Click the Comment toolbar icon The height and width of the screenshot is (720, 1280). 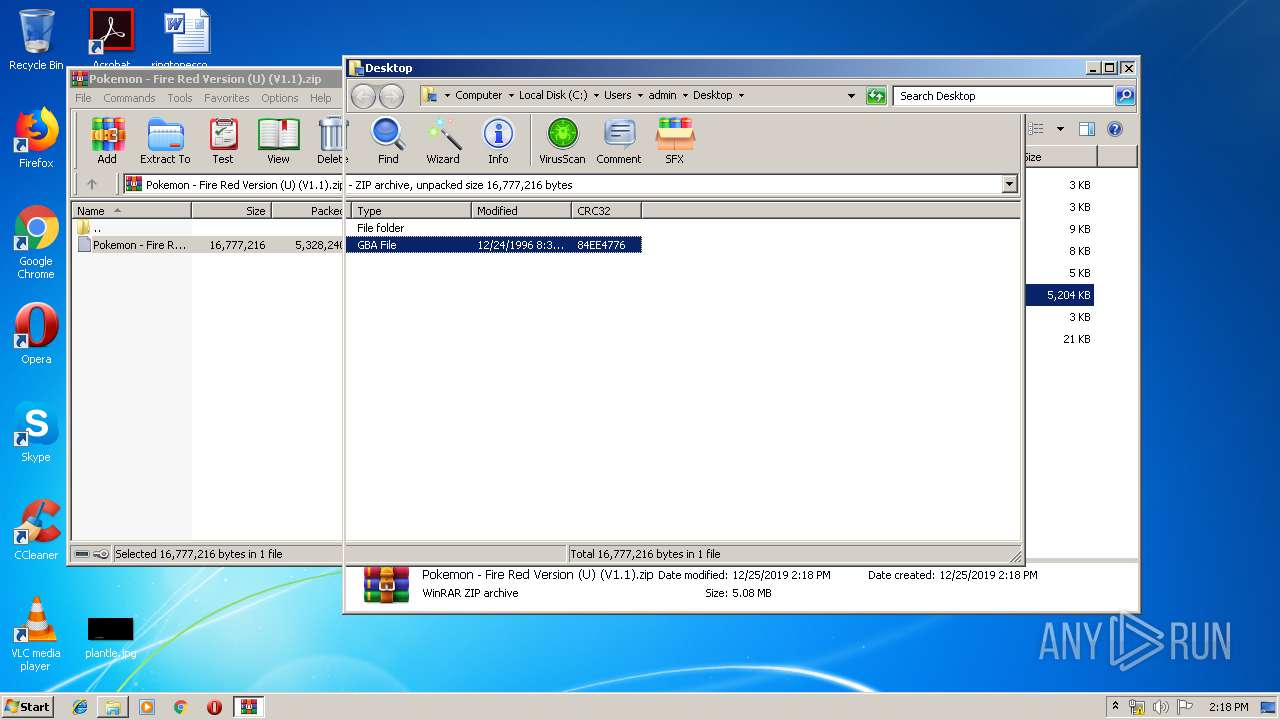(619, 141)
